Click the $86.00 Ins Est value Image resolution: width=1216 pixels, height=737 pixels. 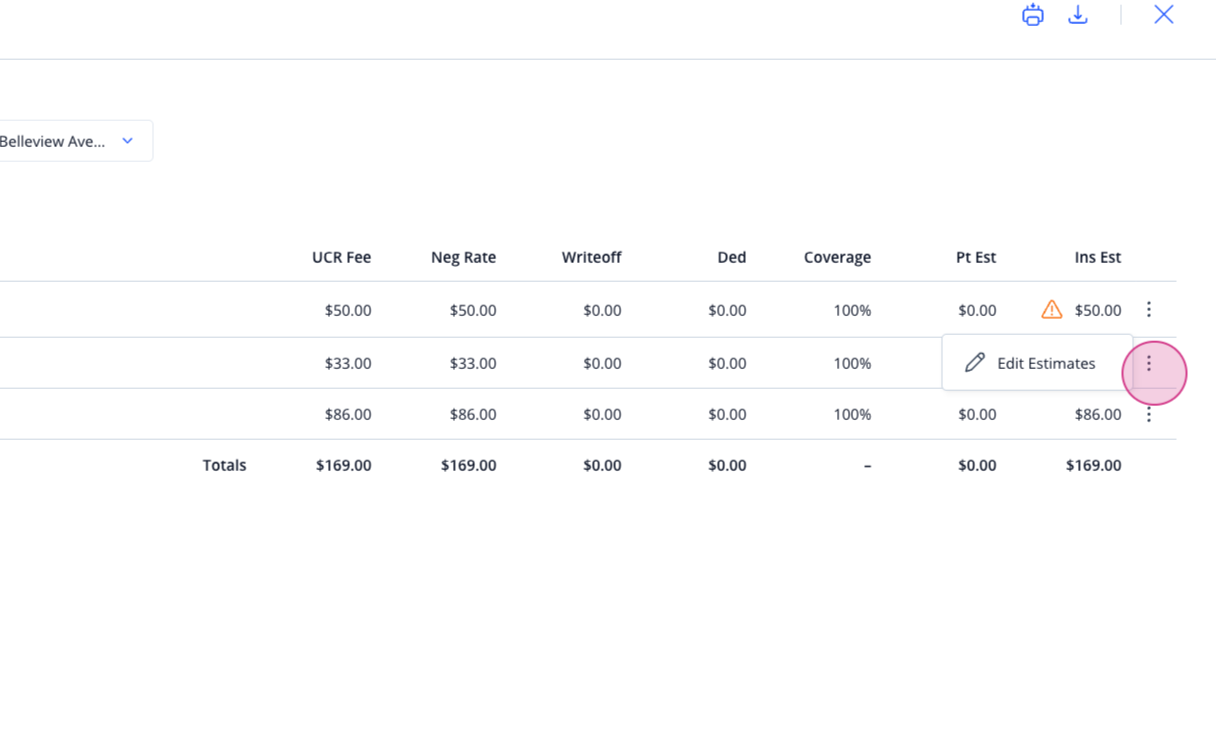point(1098,414)
